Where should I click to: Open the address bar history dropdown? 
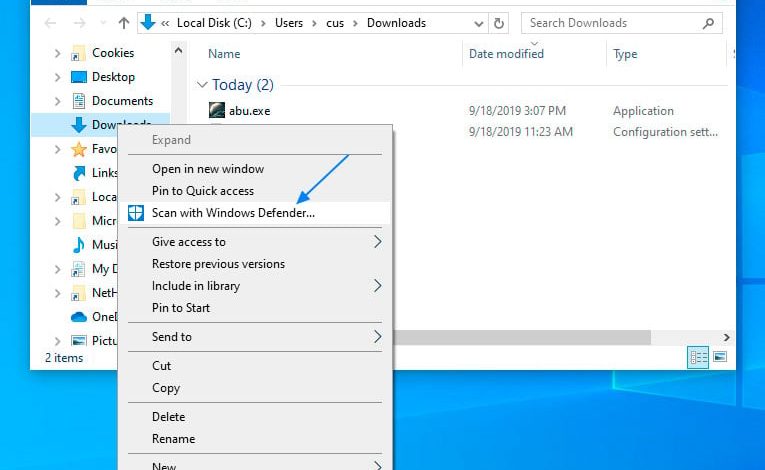coord(479,23)
